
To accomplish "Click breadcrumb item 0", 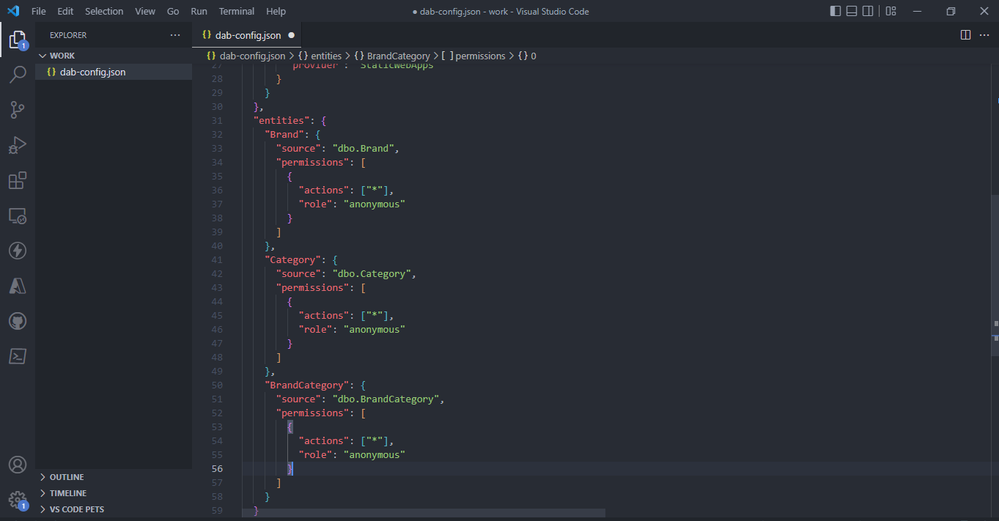I will point(527,56).
